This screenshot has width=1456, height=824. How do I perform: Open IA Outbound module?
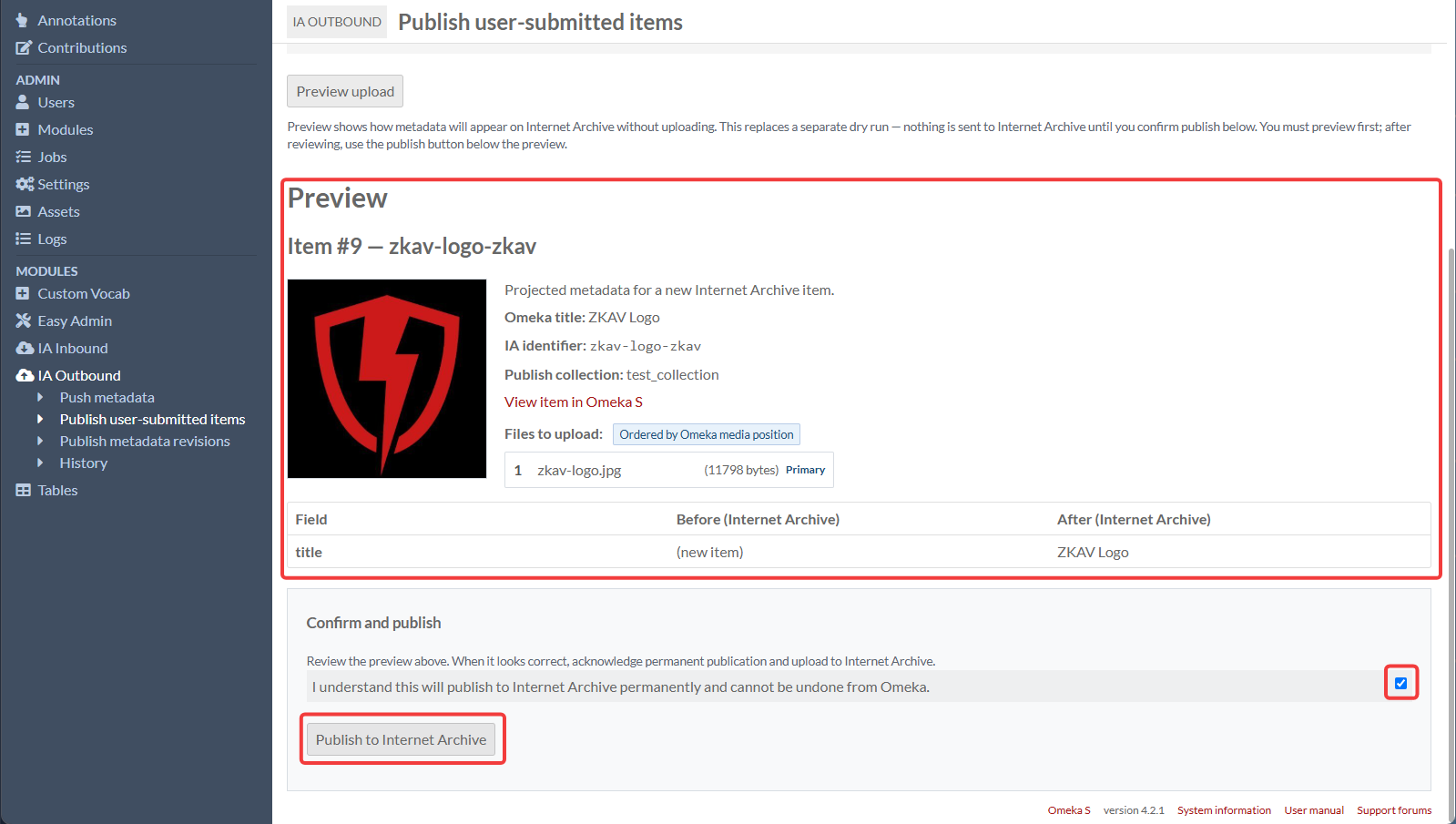[79, 375]
